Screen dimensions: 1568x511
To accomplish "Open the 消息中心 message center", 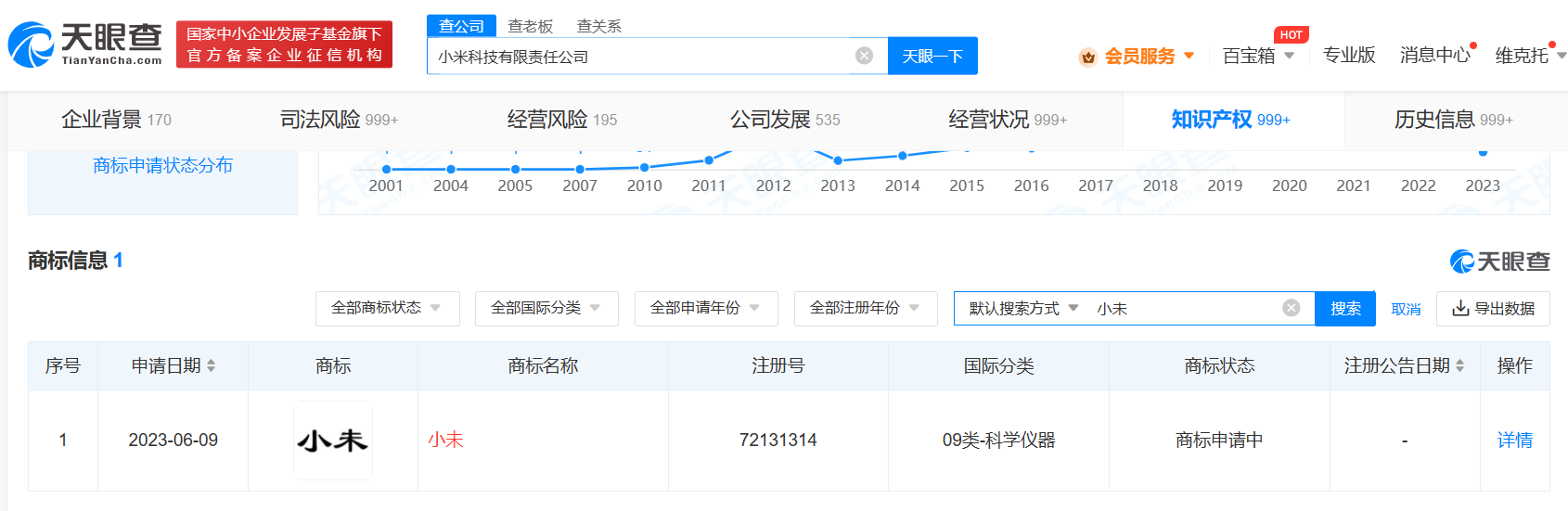I will point(1435,56).
